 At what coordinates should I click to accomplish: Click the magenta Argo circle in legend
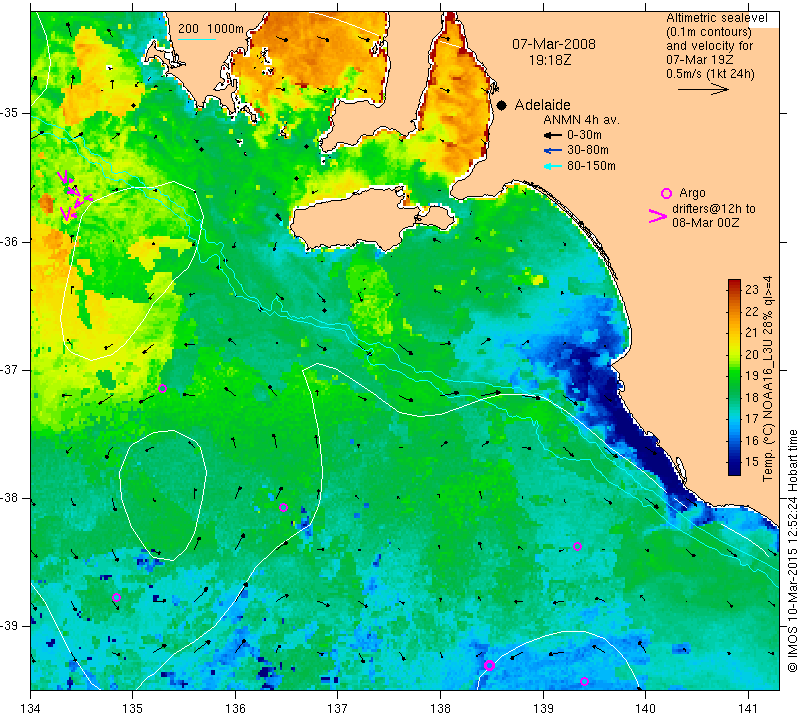[x=666, y=193]
